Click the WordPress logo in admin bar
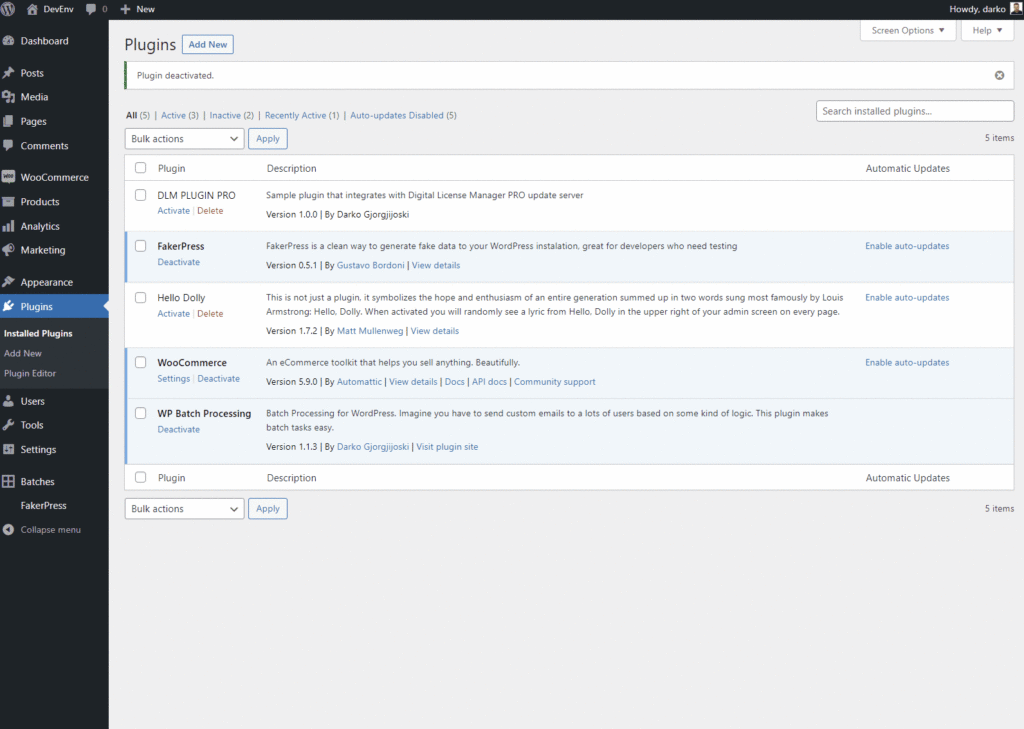 [9, 9]
